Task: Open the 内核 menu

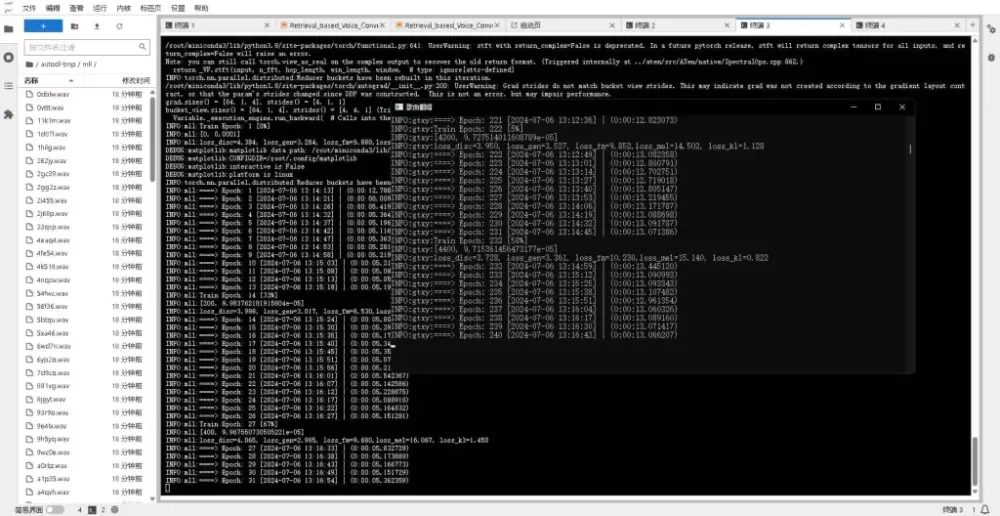Action: coord(124,8)
